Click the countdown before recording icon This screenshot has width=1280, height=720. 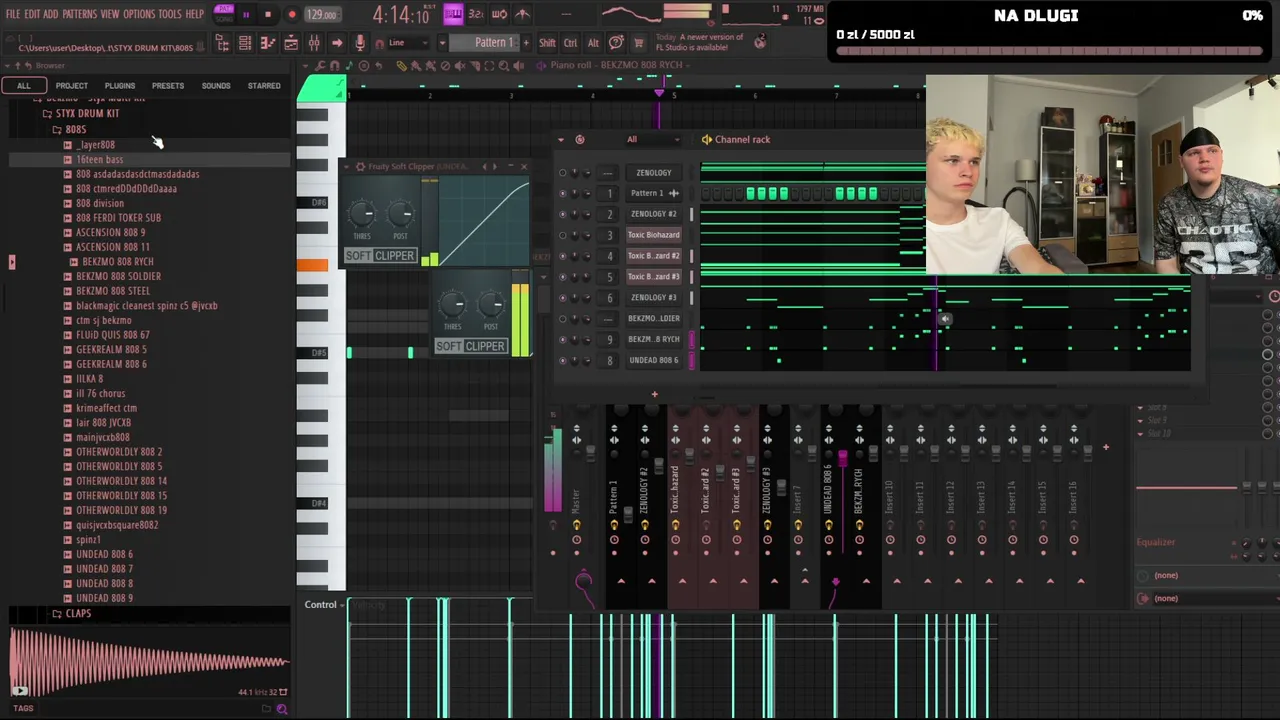tap(476, 14)
